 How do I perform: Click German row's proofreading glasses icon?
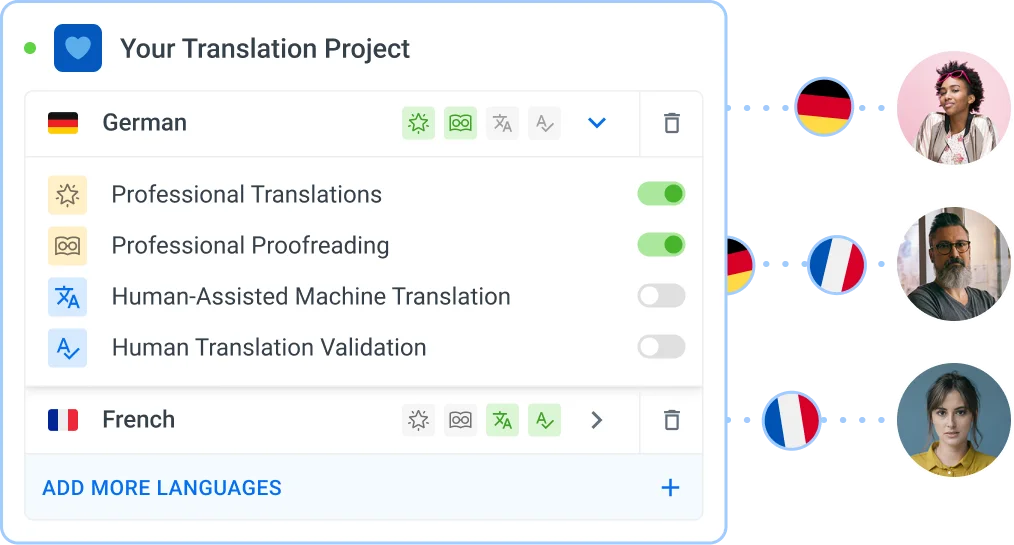point(460,123)
